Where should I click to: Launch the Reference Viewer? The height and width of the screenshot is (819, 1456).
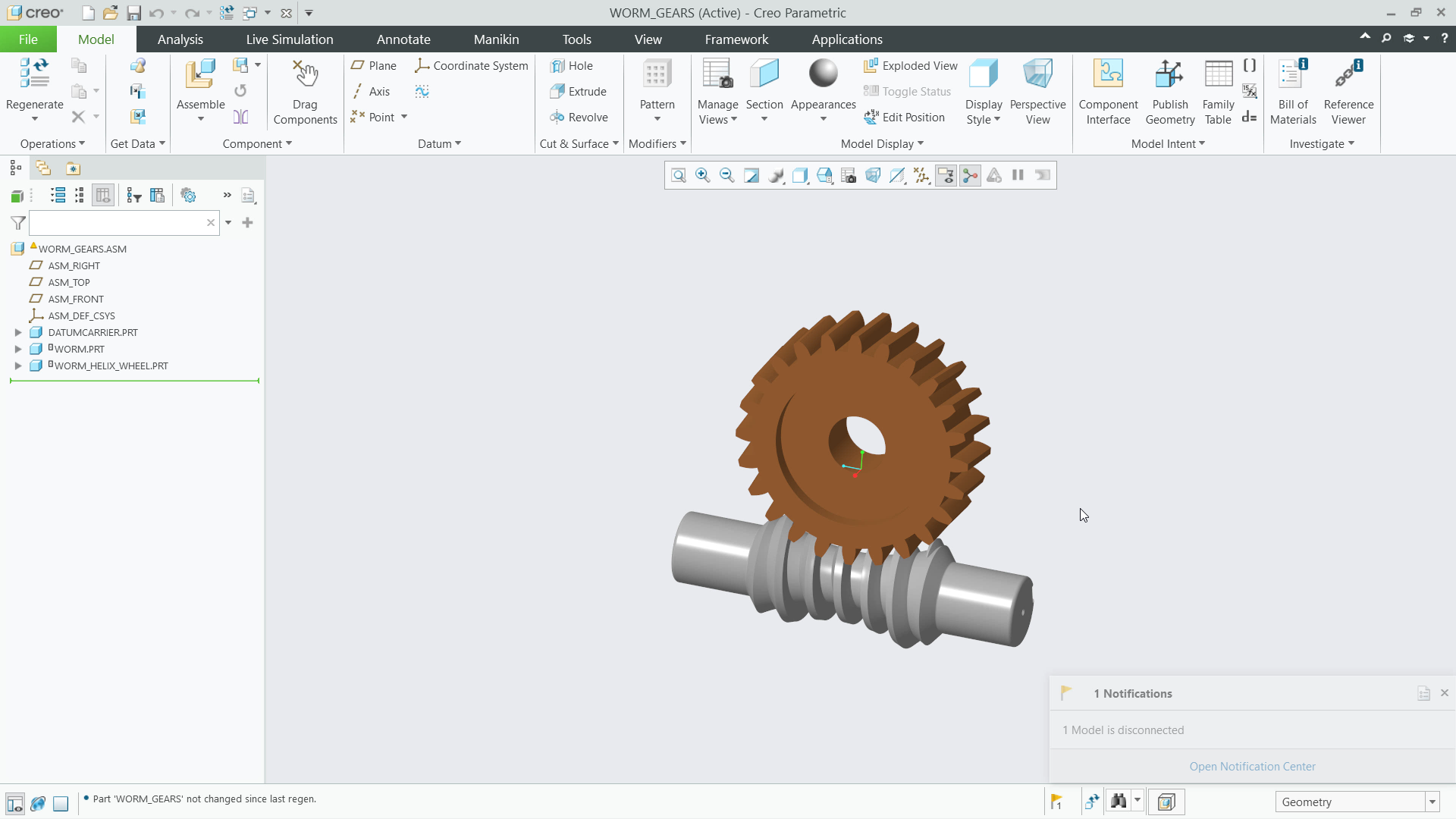pyautogui.click(x=1348, y=92)
